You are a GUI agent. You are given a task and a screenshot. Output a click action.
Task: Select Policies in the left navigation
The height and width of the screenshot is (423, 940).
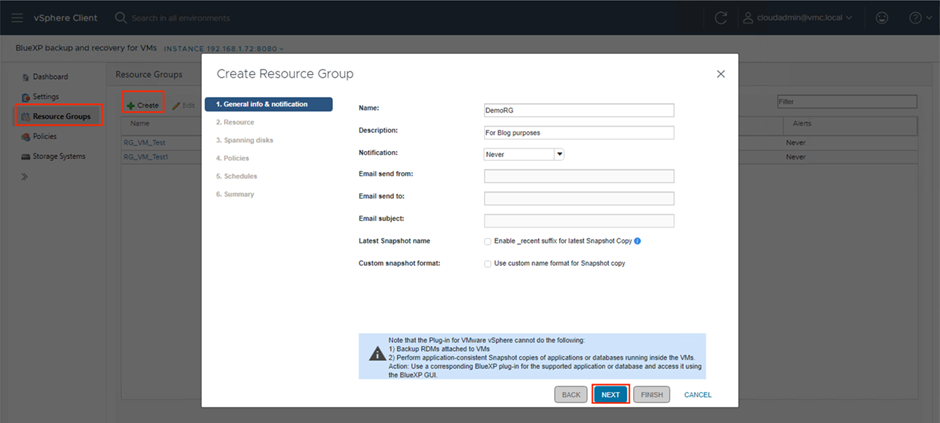point(46,136)
